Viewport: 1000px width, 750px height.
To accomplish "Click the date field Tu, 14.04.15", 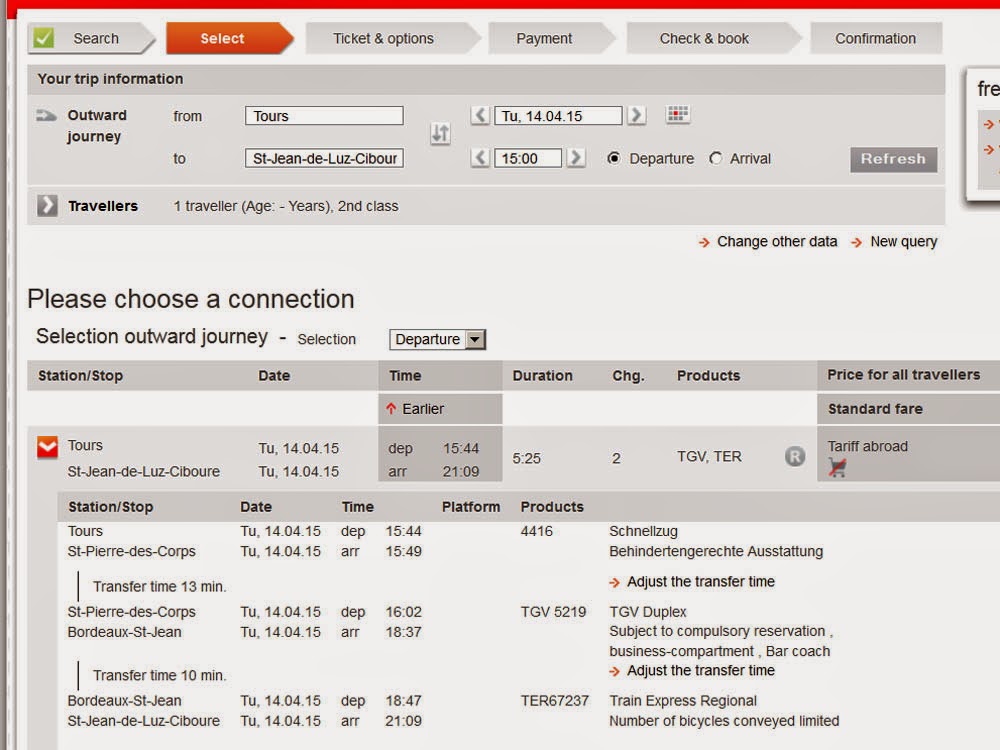I will [558, 115].
